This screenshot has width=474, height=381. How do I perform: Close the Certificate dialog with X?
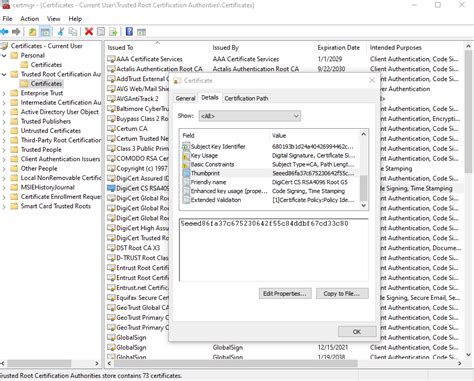[372, 80]
